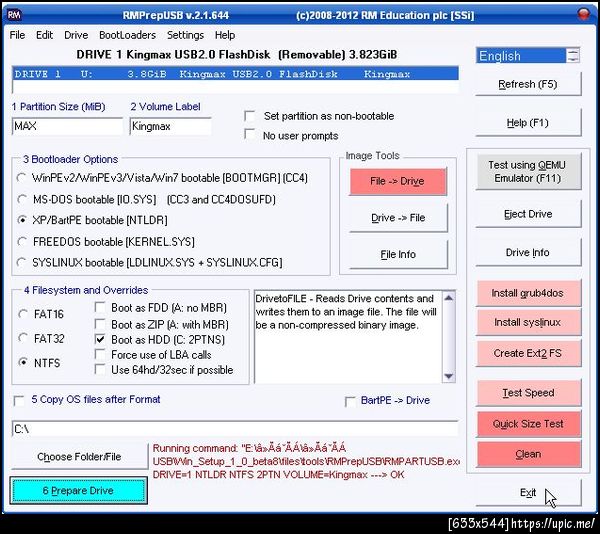Click the Test Speed button
This screenshot has height=534, width=600.
tap(528, 393)
